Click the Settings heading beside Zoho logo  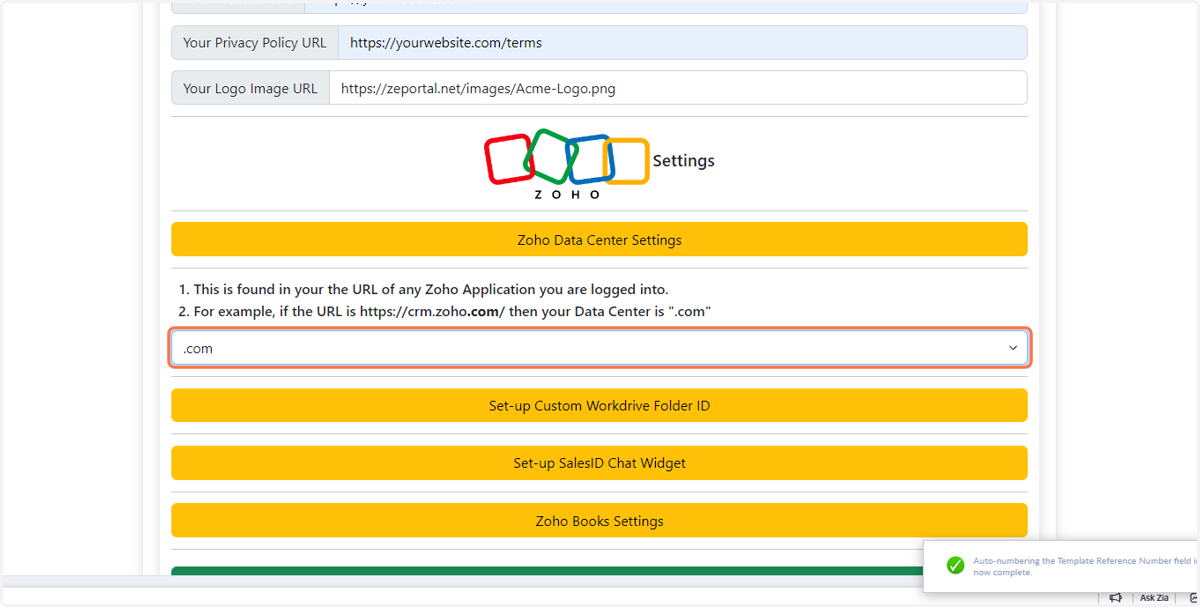click(x=683, y=160)
